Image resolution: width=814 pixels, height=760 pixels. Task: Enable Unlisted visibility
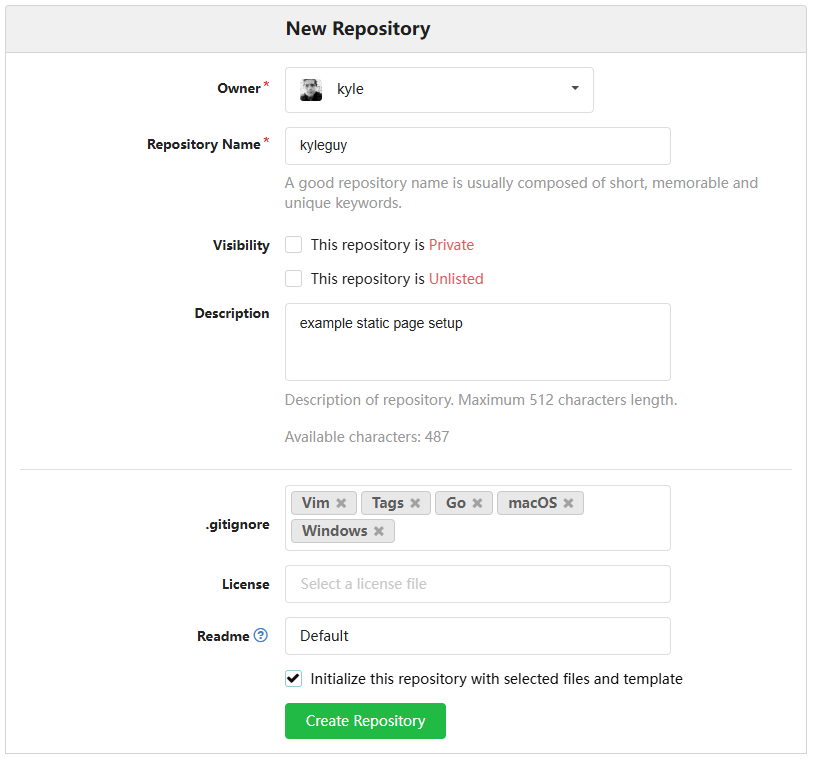click(x=293, y=278)
